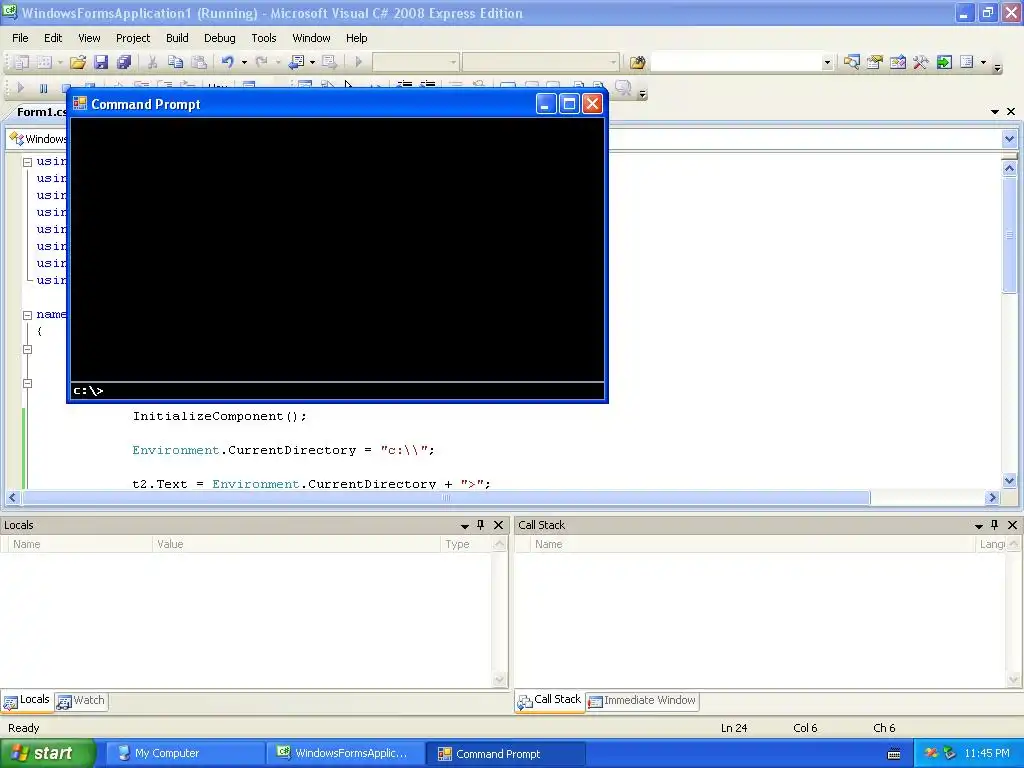Open the standard toolbar options overflow
1024x768 pixels.
[997, 67]
